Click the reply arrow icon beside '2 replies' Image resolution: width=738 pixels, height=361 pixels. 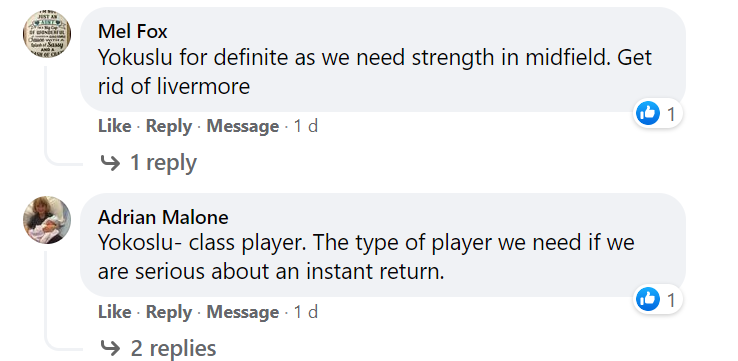(x=111, y=348)
